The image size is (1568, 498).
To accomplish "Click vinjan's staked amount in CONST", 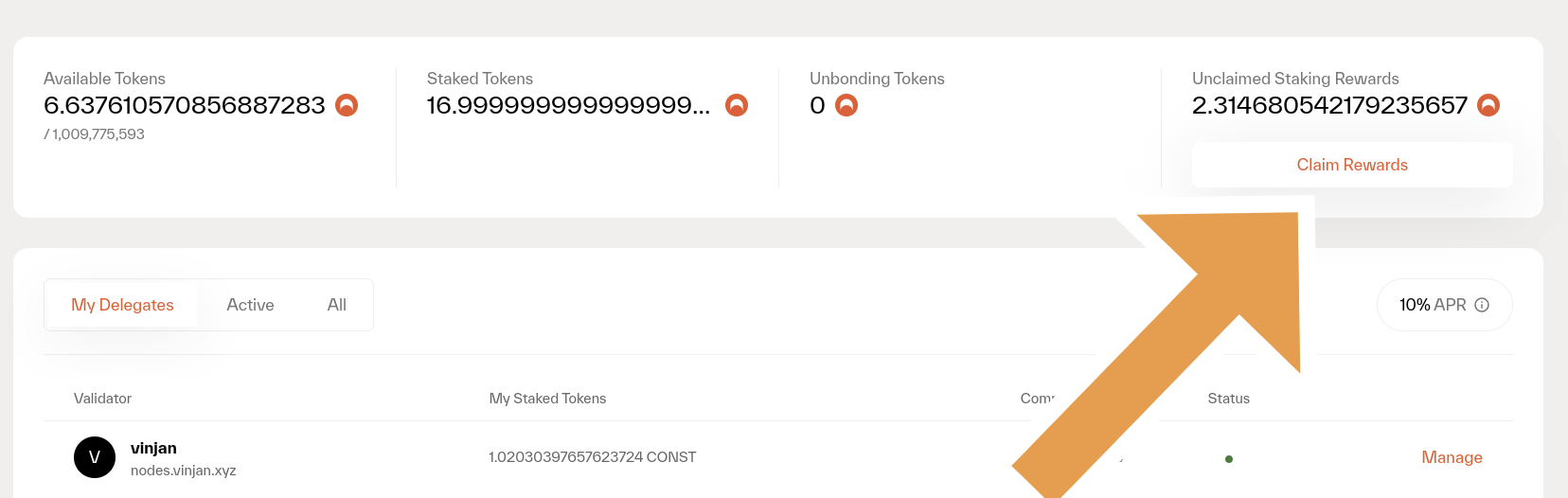I will click(592, 457).
